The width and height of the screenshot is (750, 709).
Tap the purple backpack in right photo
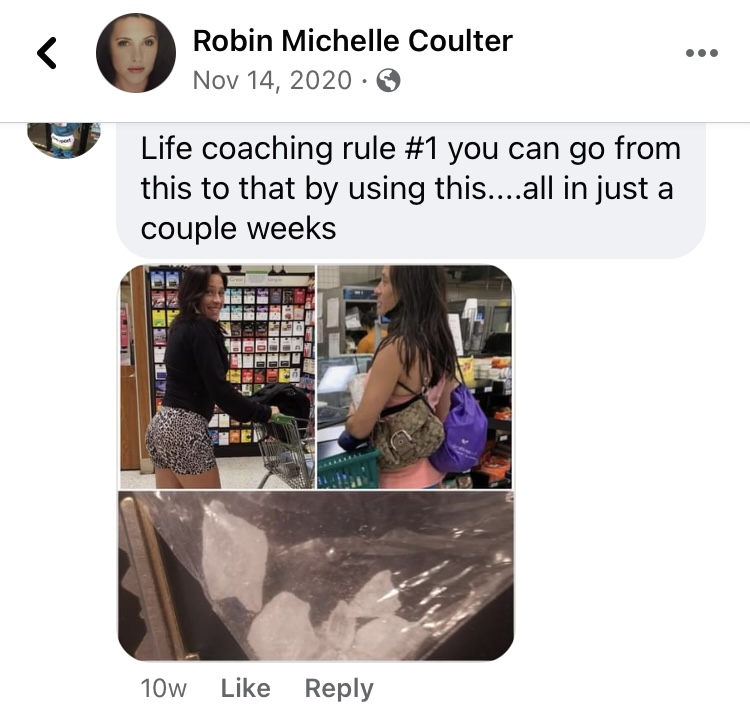point(458,430)
